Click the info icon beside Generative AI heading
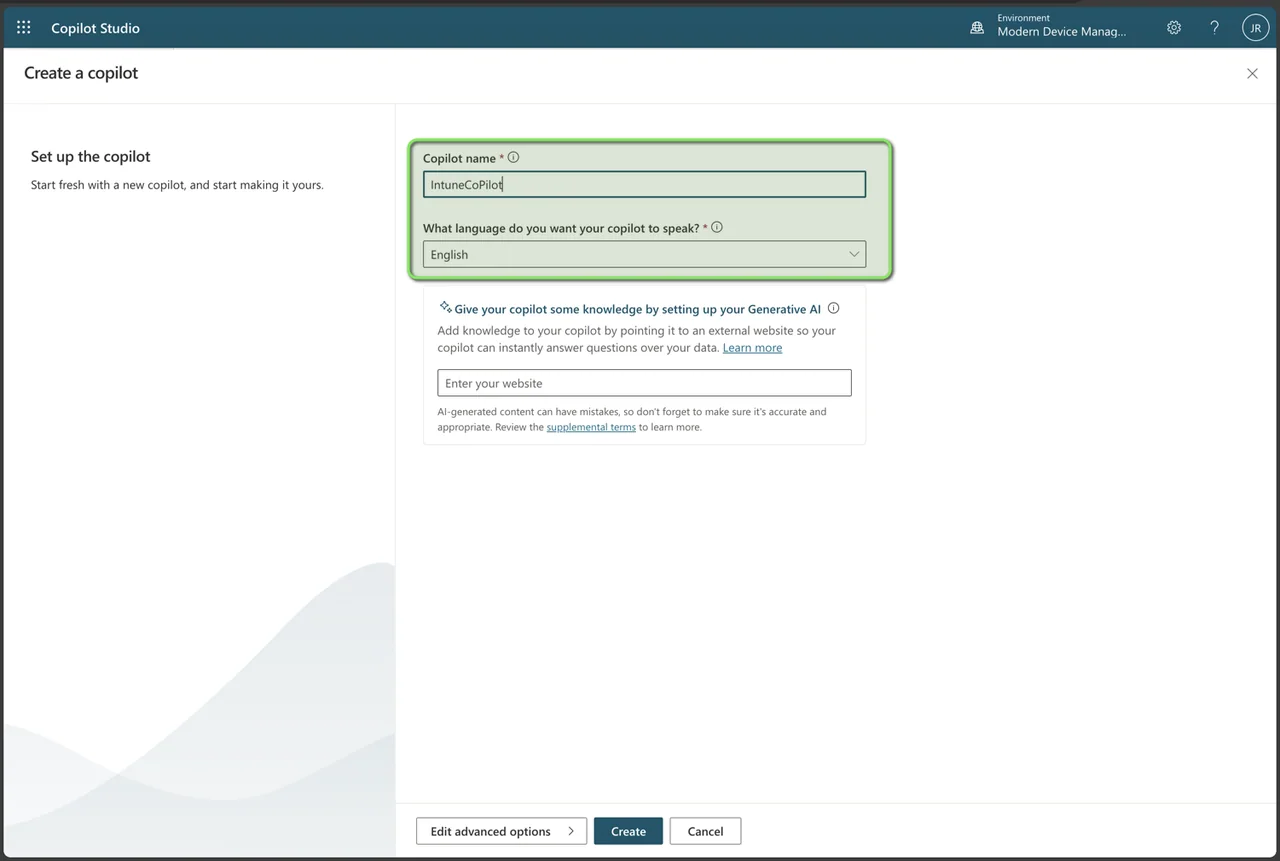The width and height of the screenshot is (1280, 861). (833, 309)
